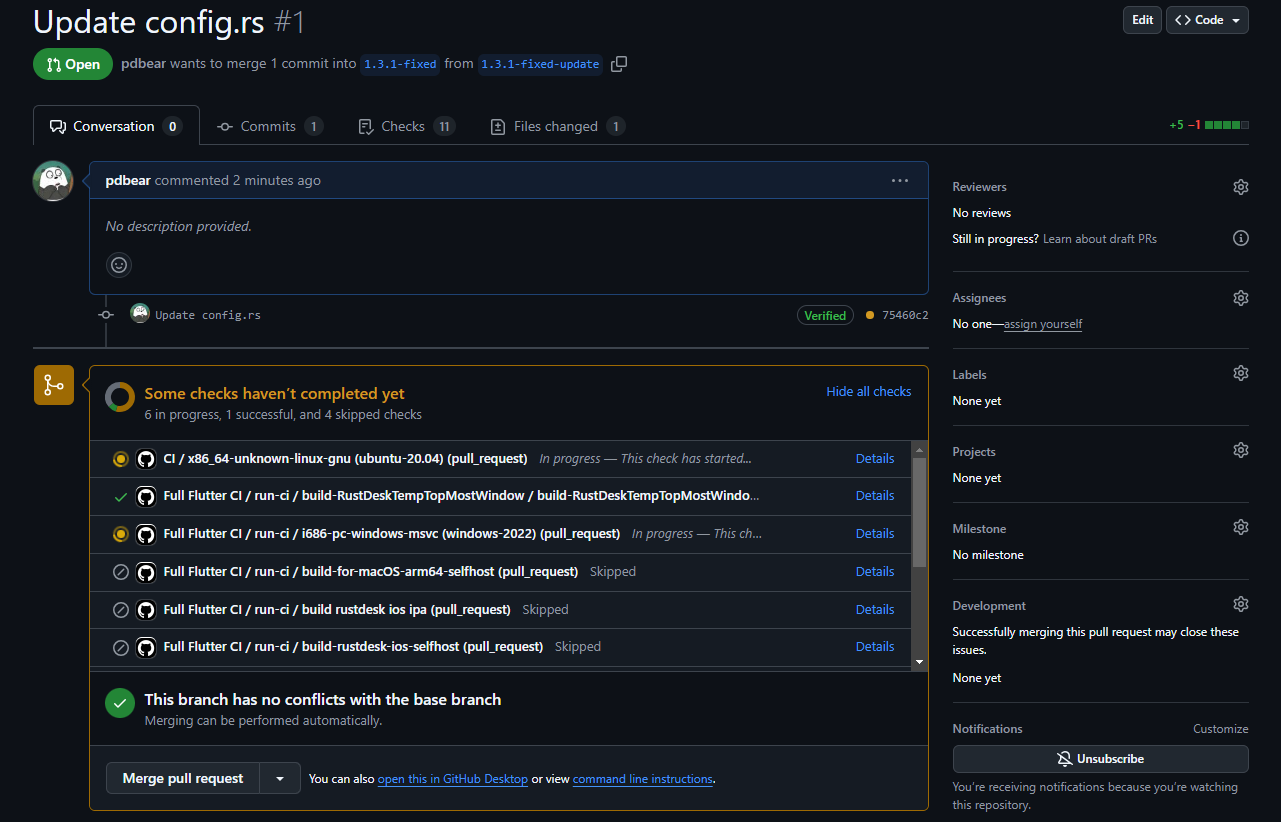
Task: Open the assign yourself link
Action: pyautogui.click(x=1043, y=324)
